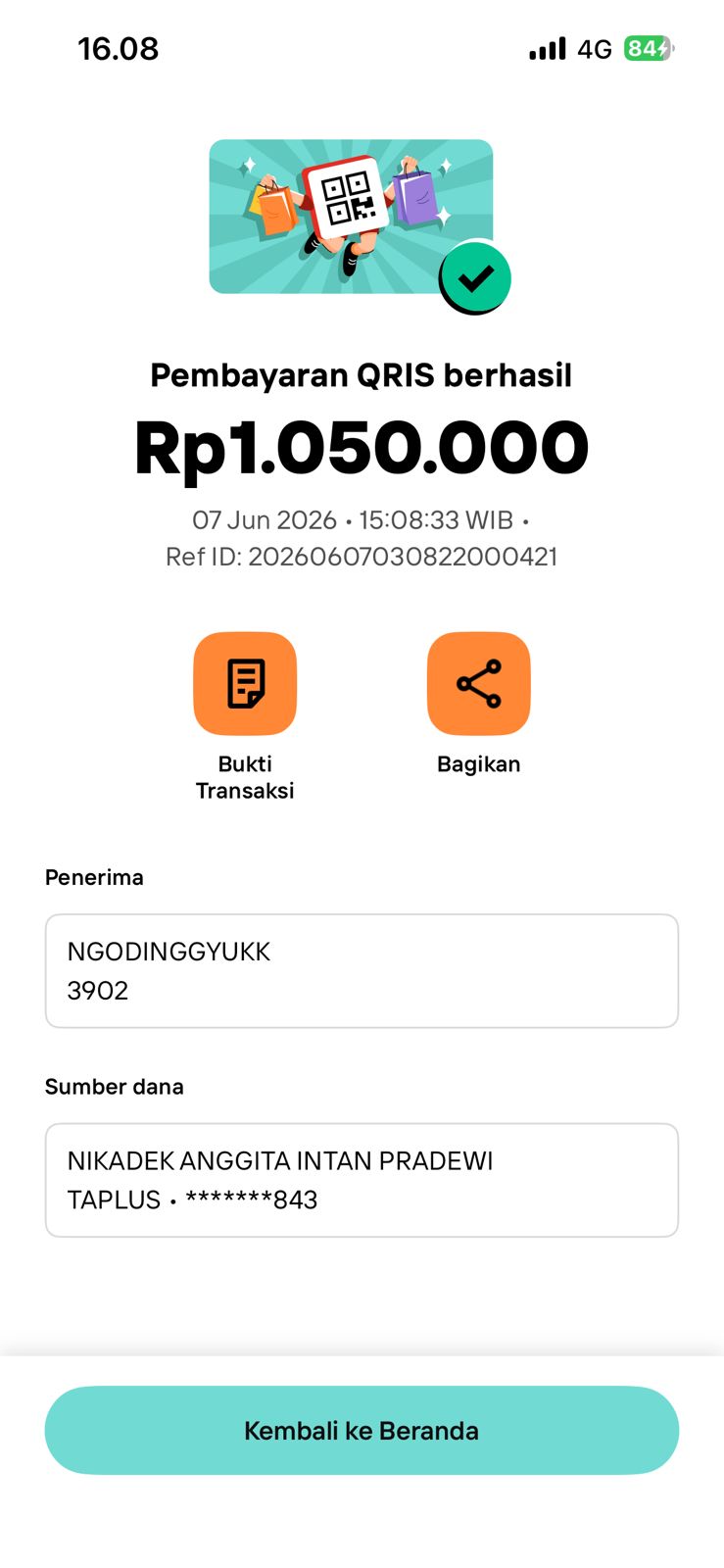Tap the 16.08 clock in status bar
724x1568 pixels.
(119, 49)
